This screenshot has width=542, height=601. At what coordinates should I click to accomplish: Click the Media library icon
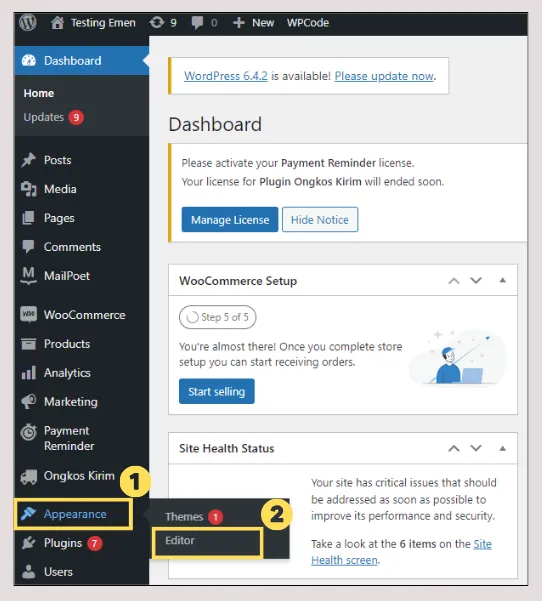[28, 189]
